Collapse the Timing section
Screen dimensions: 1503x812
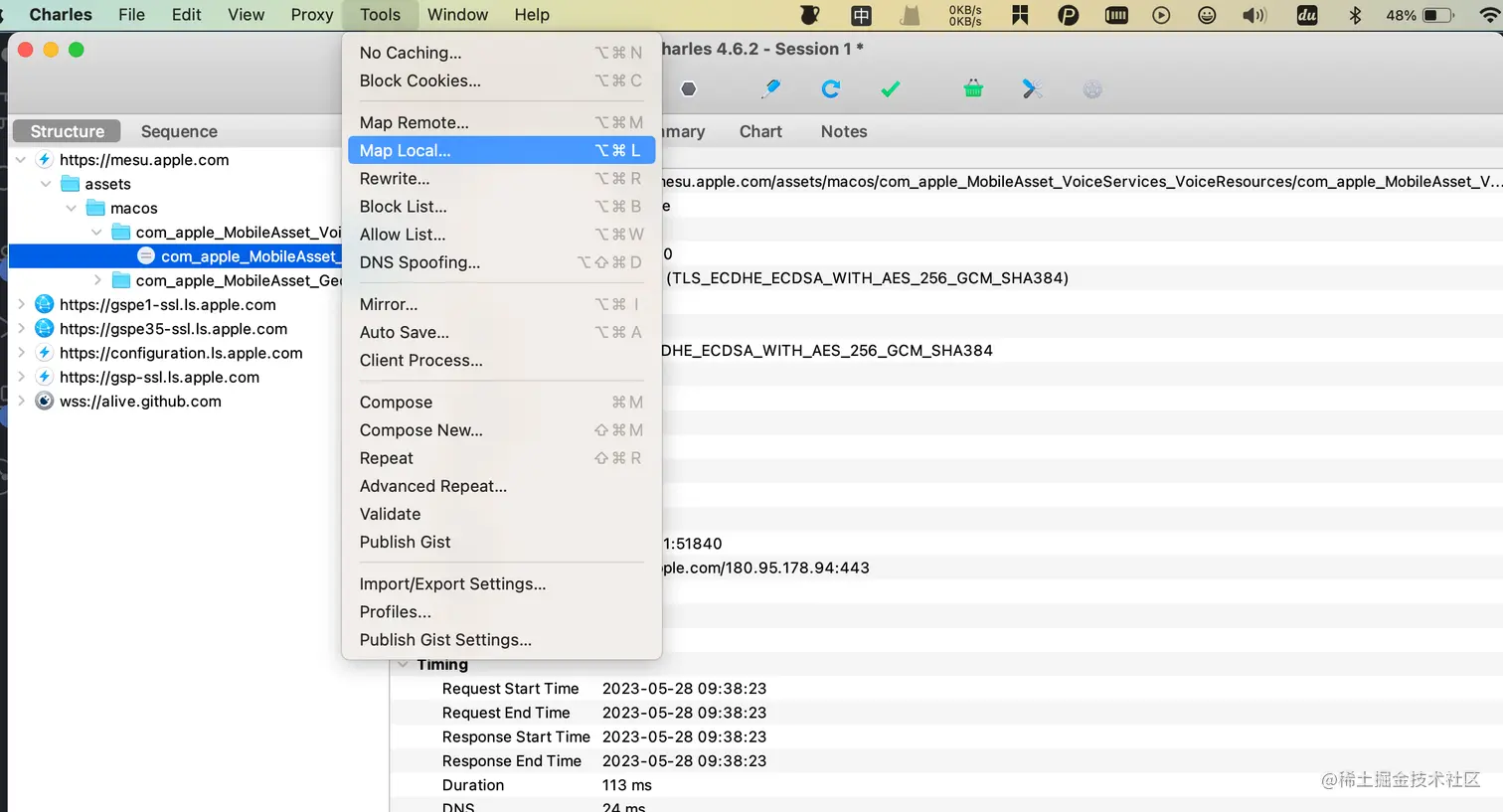[403, 664]
